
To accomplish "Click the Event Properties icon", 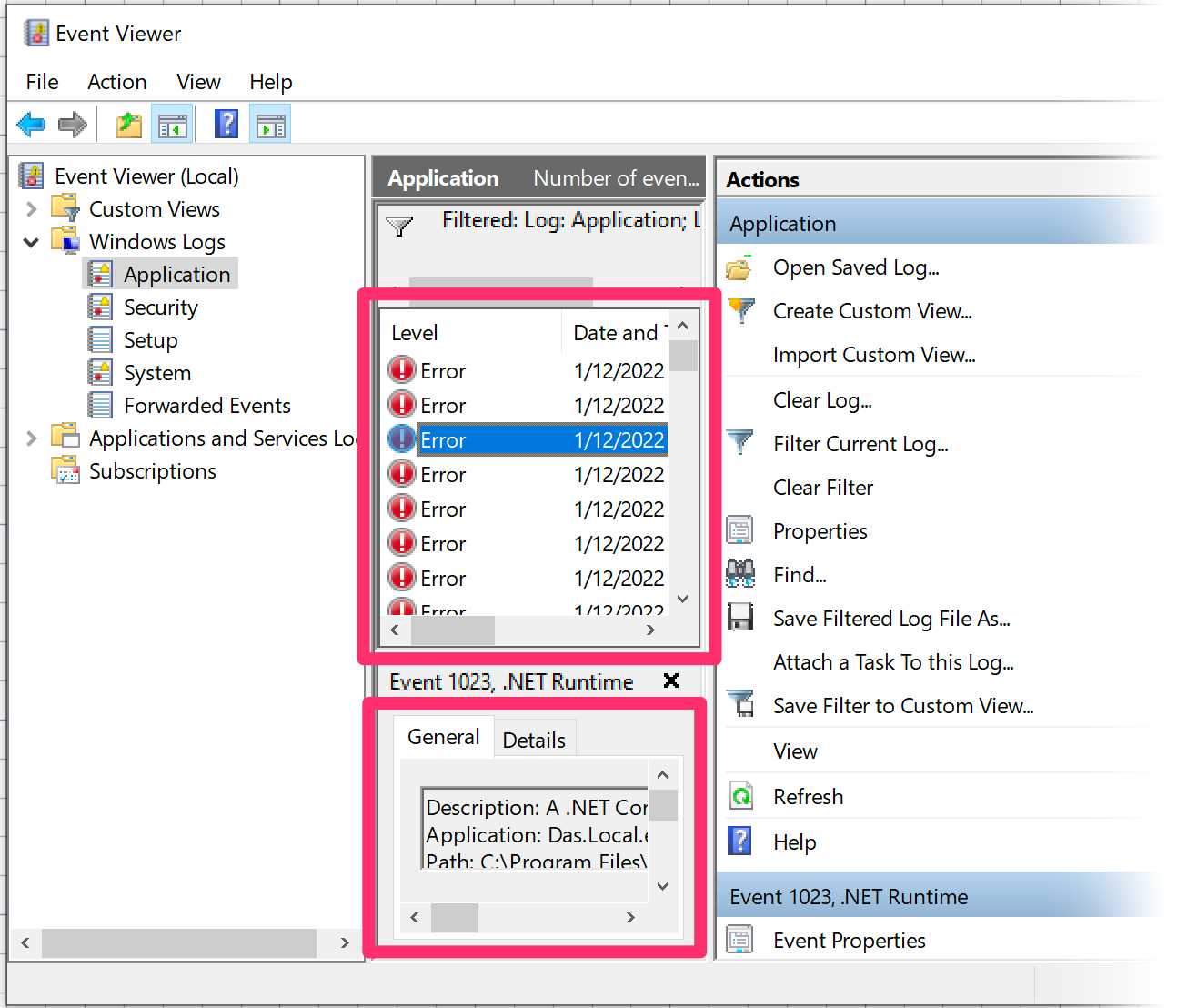I will click(x=739, y=939).
